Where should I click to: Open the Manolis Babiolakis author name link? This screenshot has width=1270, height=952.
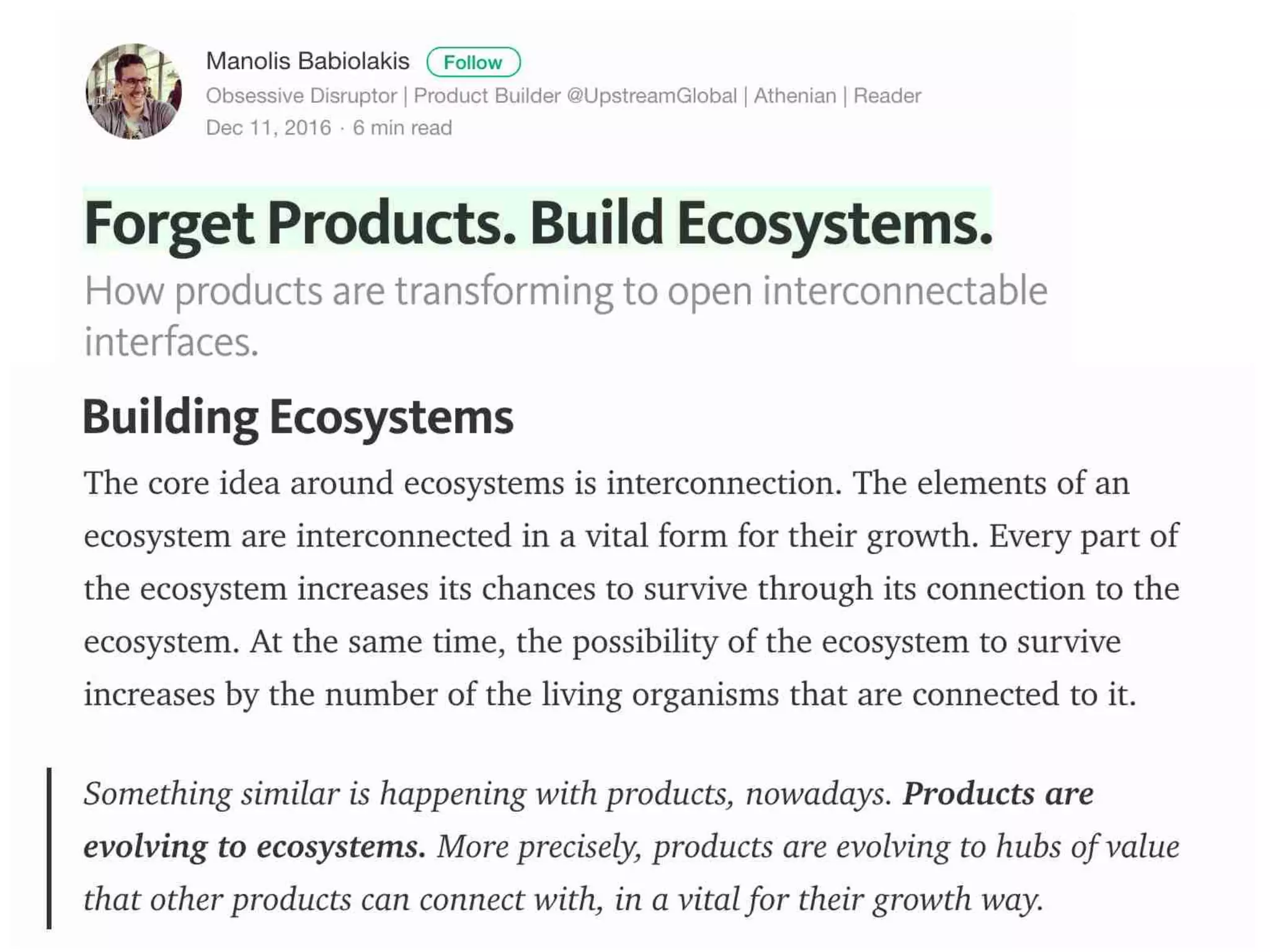coord(308,61)
